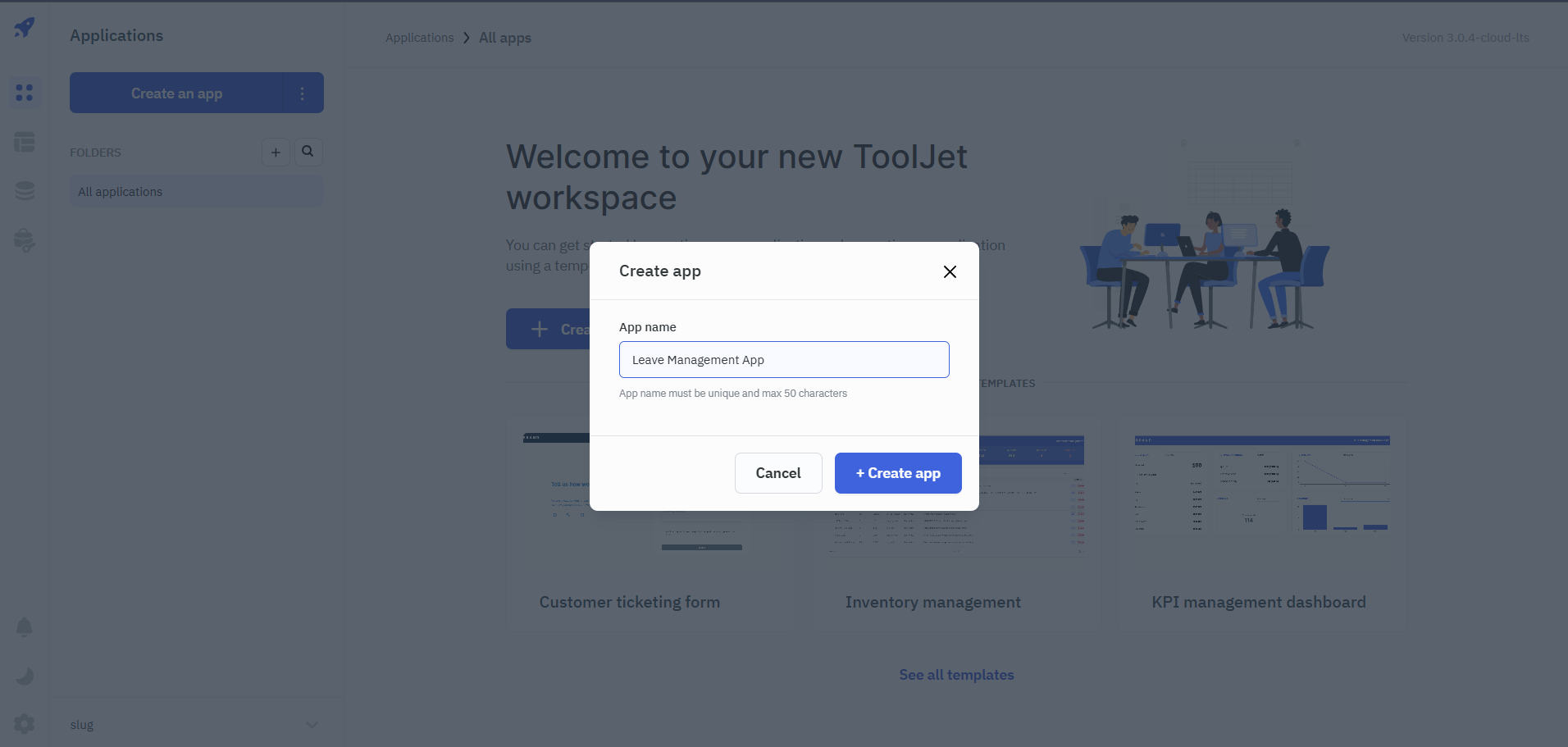Open the settings gear icon
This screenshot has height=747, width=1568.
(25, 724)
